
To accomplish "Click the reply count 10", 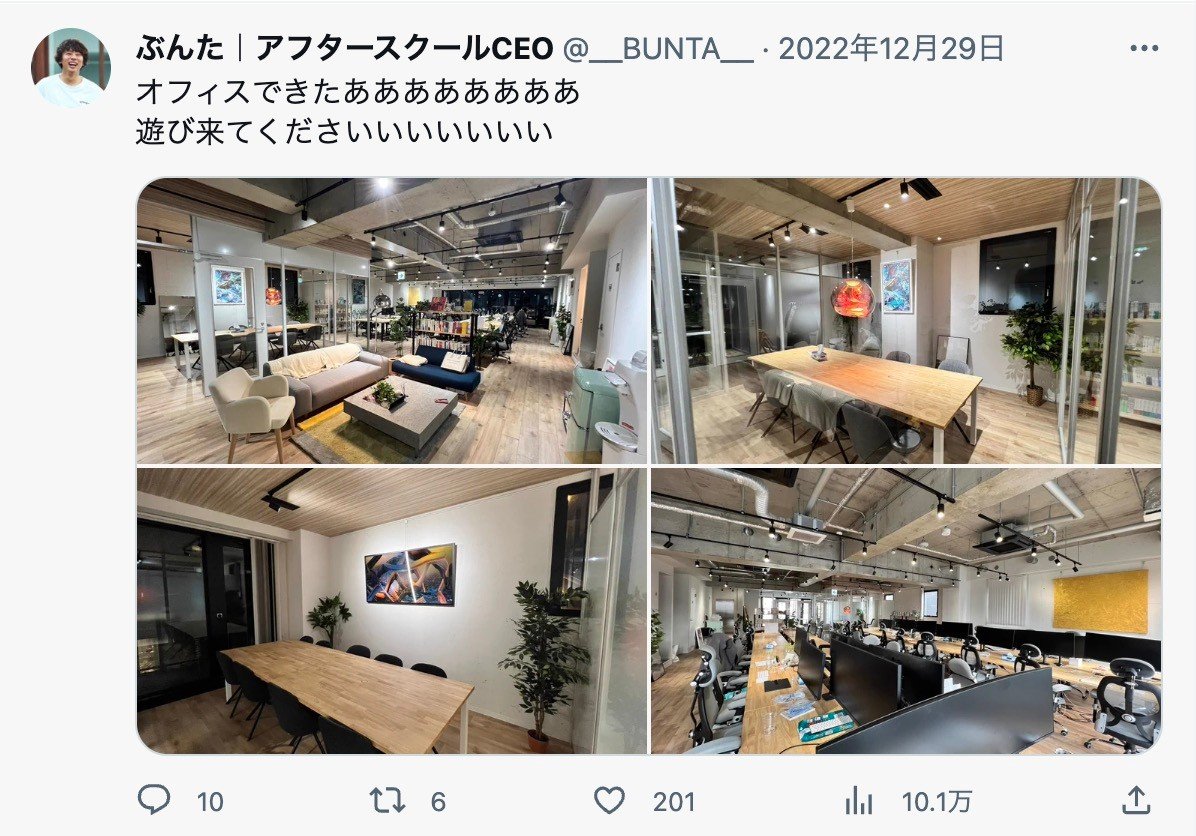I will tap(210, 802).
